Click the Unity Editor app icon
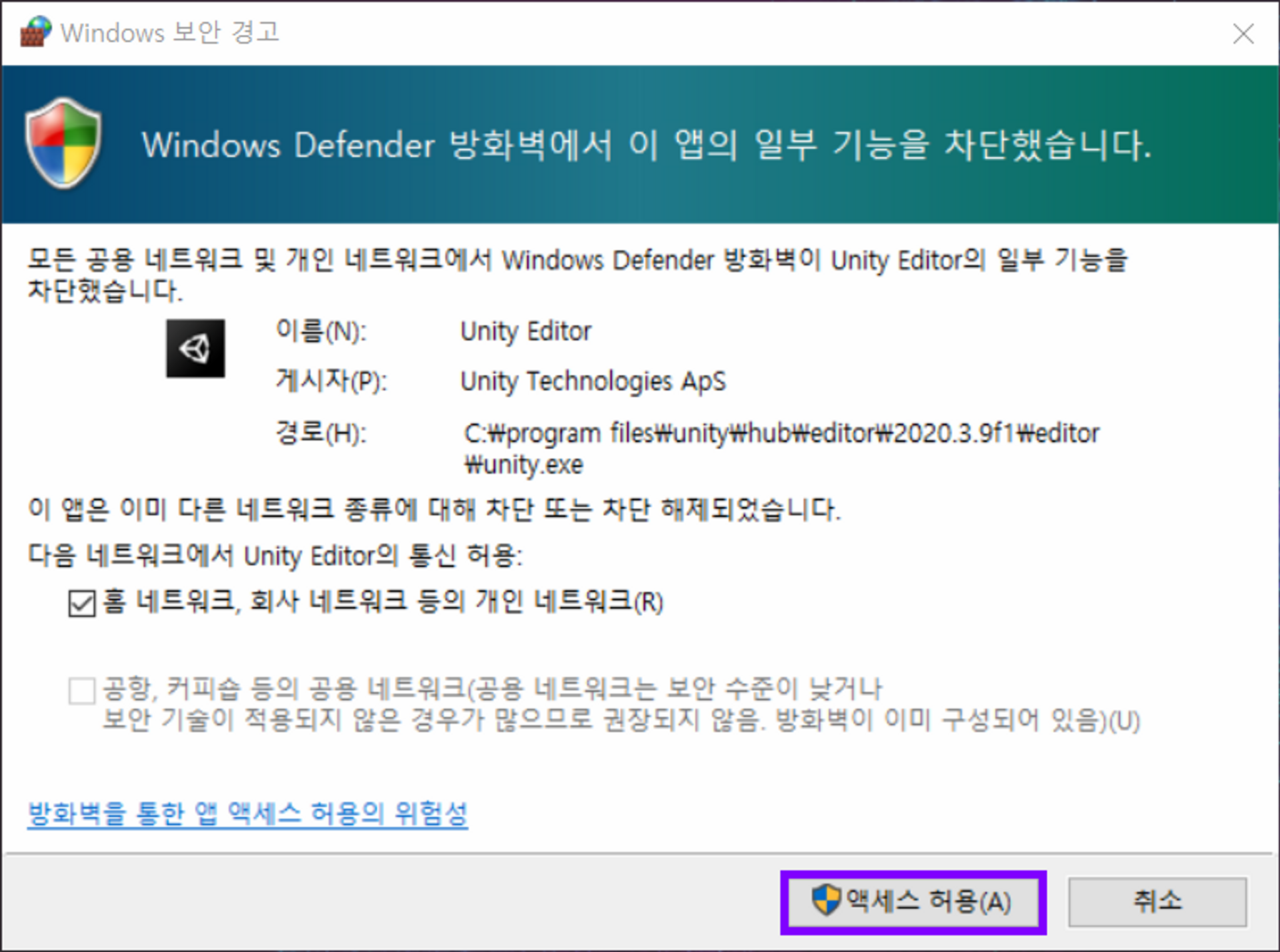The image size is (1280, 952). 195,348
